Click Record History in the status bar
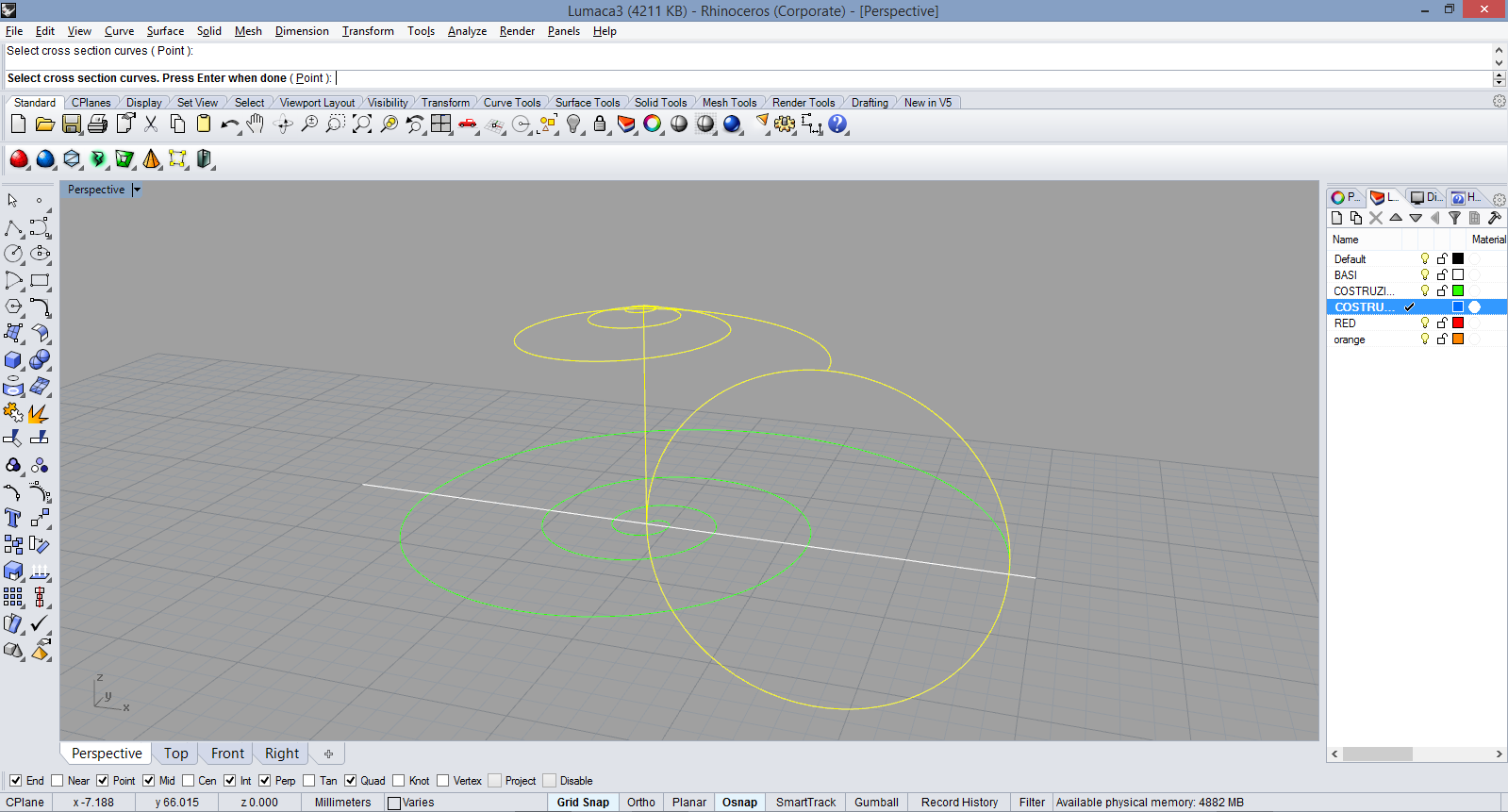The image size is (1508, 812). click(x=959, y=803)
